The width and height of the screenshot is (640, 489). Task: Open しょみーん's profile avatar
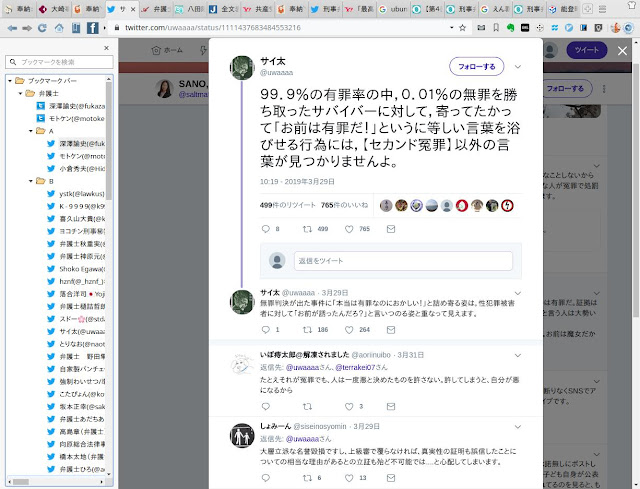pos(242,436)
